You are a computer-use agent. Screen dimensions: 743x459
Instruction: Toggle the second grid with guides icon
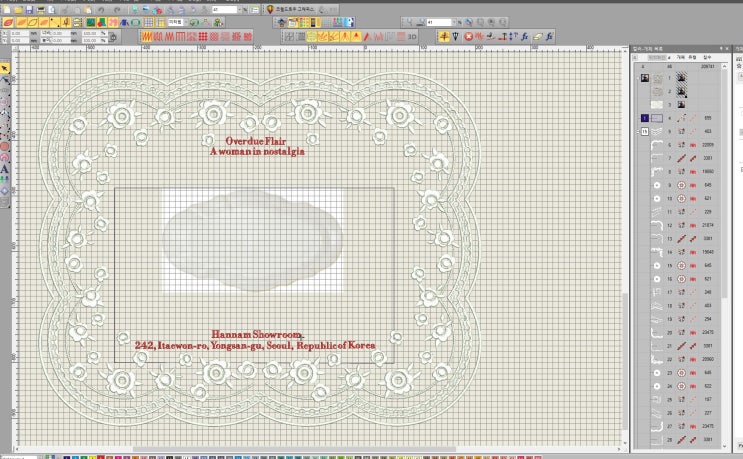tap(161, 22)
